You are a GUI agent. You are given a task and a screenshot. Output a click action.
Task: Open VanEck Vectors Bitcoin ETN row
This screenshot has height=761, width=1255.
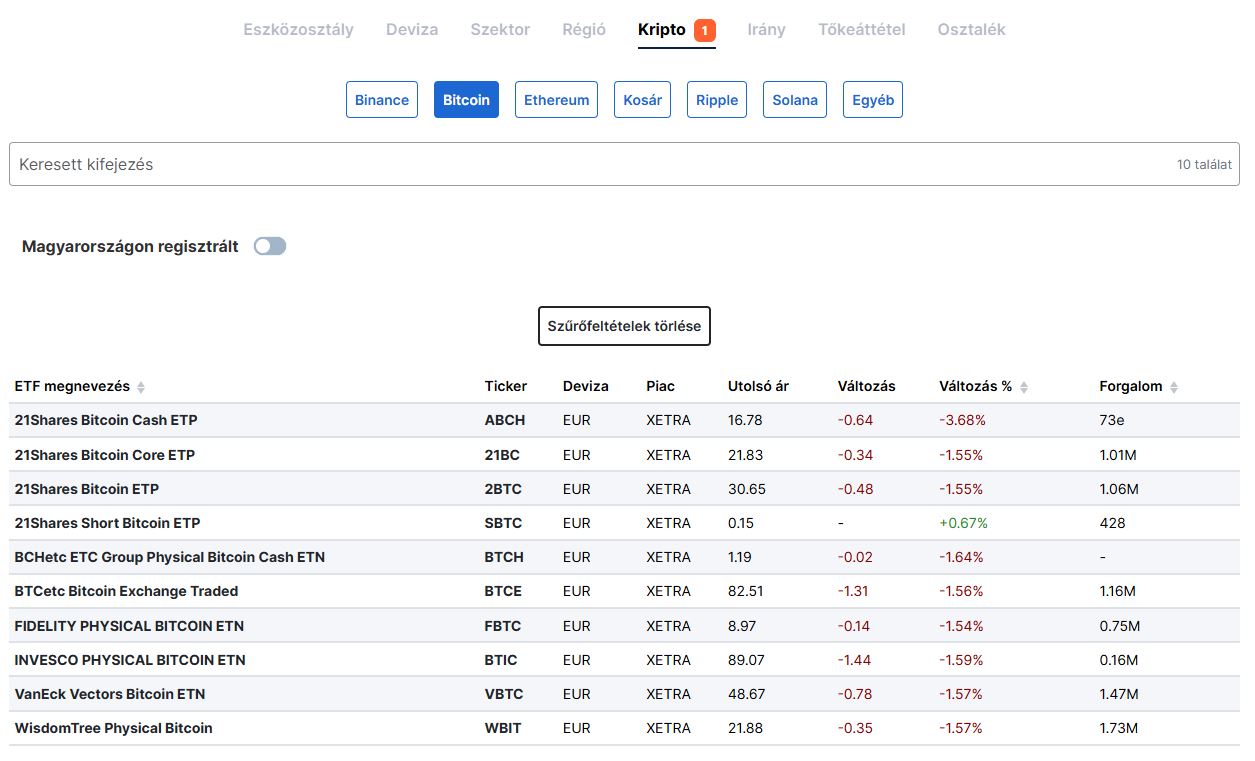[x=624, y=694]
